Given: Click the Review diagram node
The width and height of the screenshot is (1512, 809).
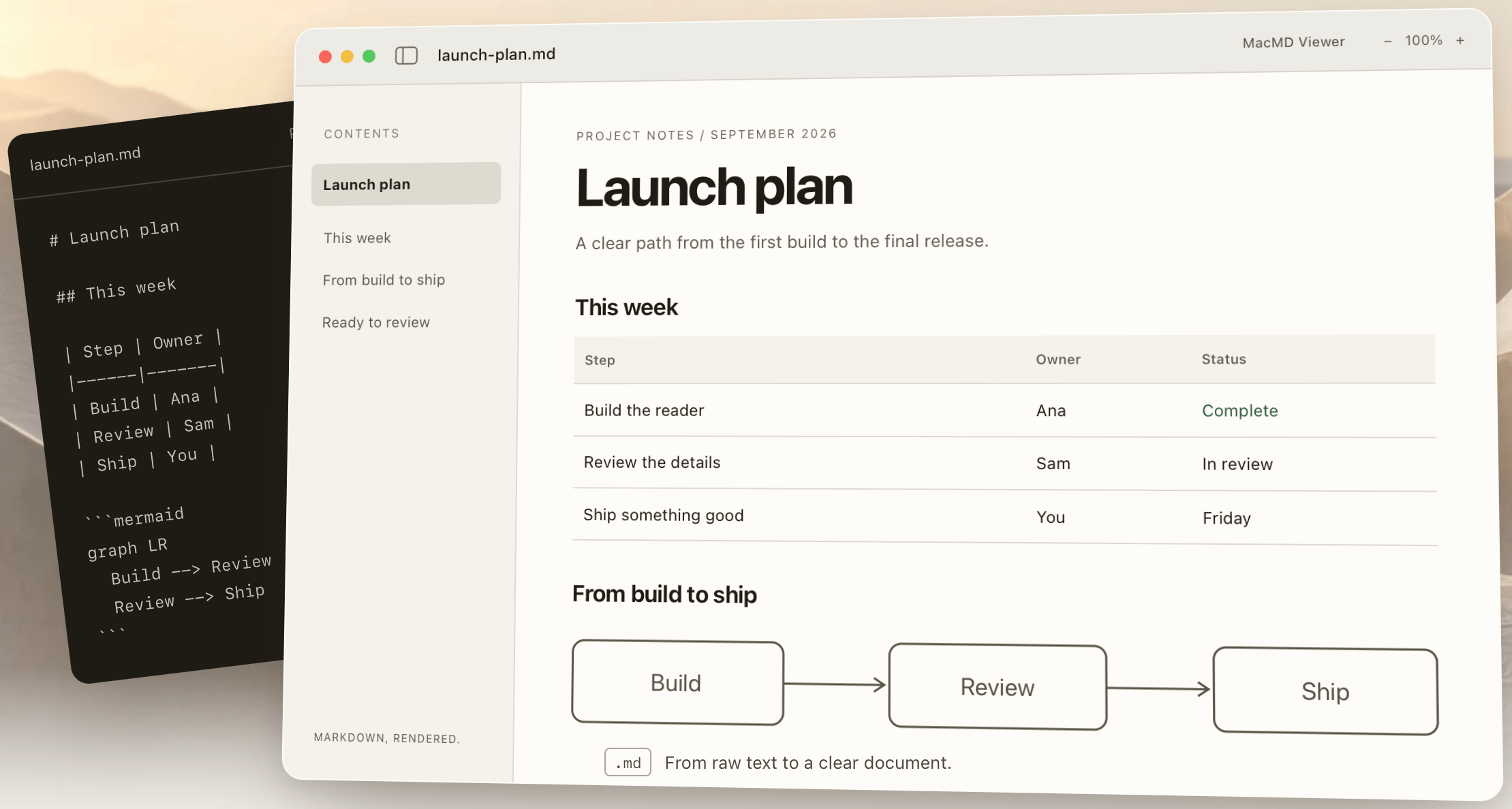Looking at the screenshot, I should coord(998,686).
